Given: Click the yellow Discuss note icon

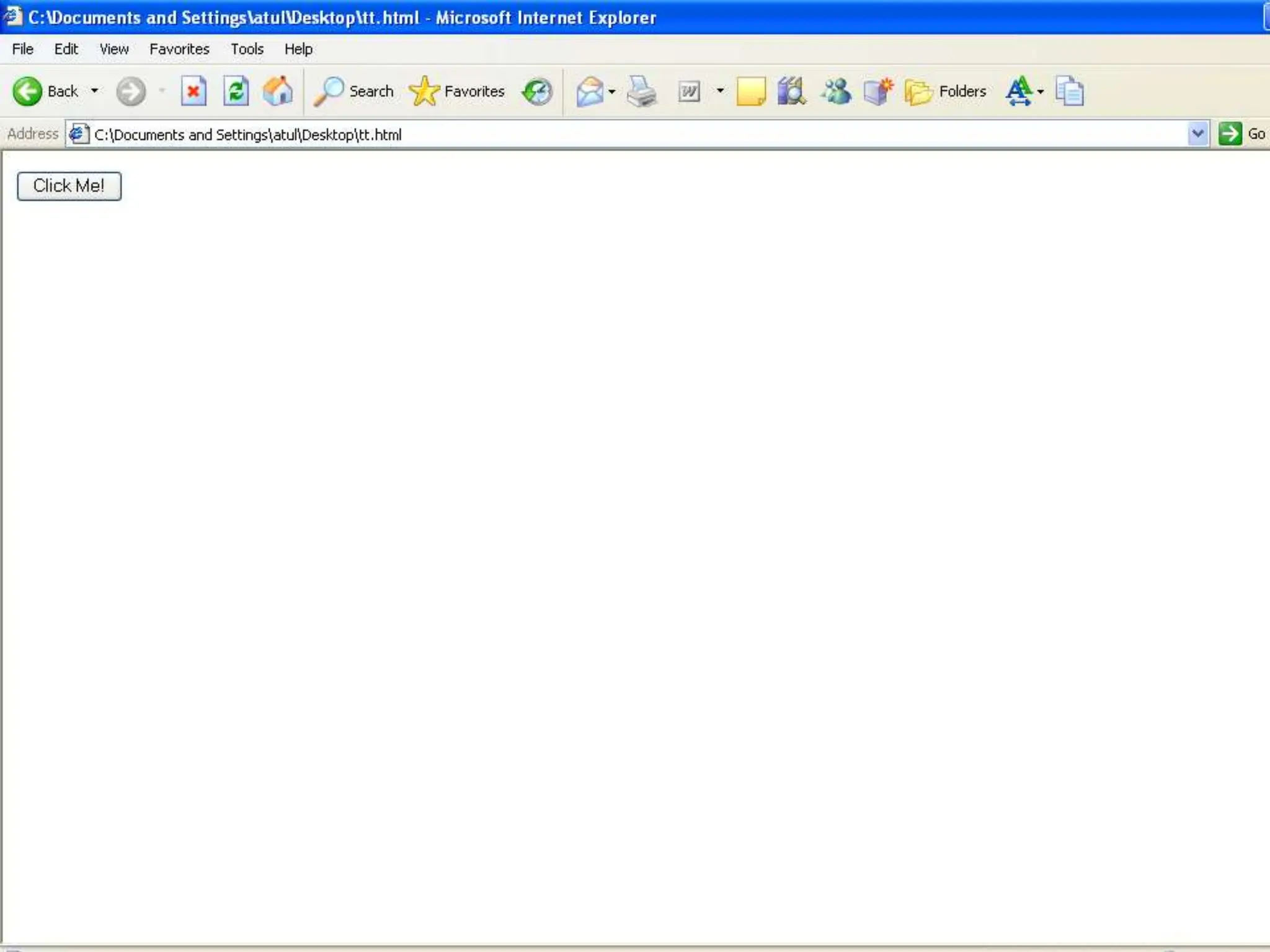Looking at the screenshot, I should (750, 92).
